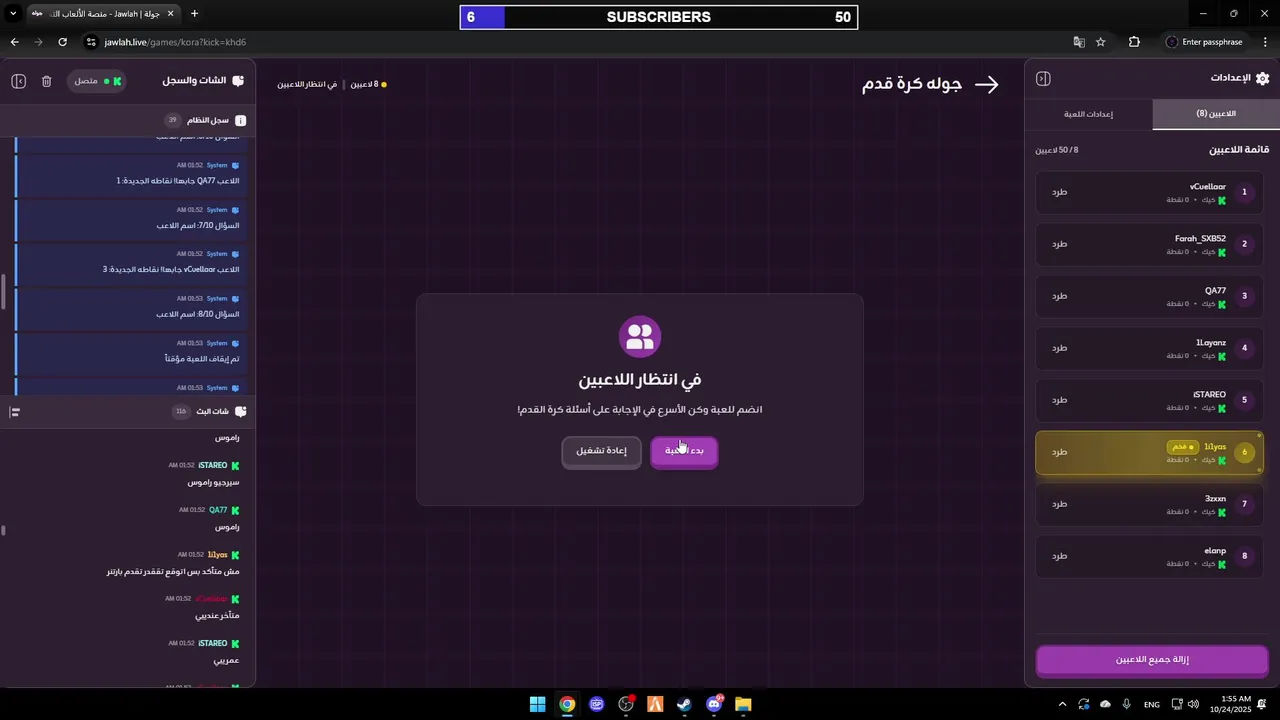Select the Jawlah browser tab
The width and height of the screenshot is (1280, 720).
click(x=103, y=14)
